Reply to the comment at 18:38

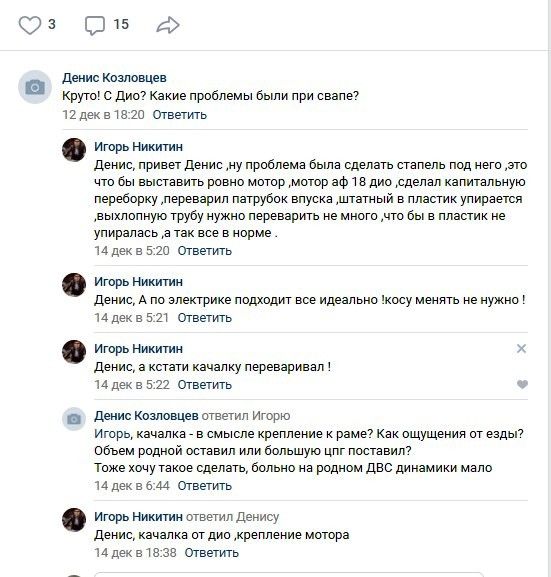pos(212,553)
